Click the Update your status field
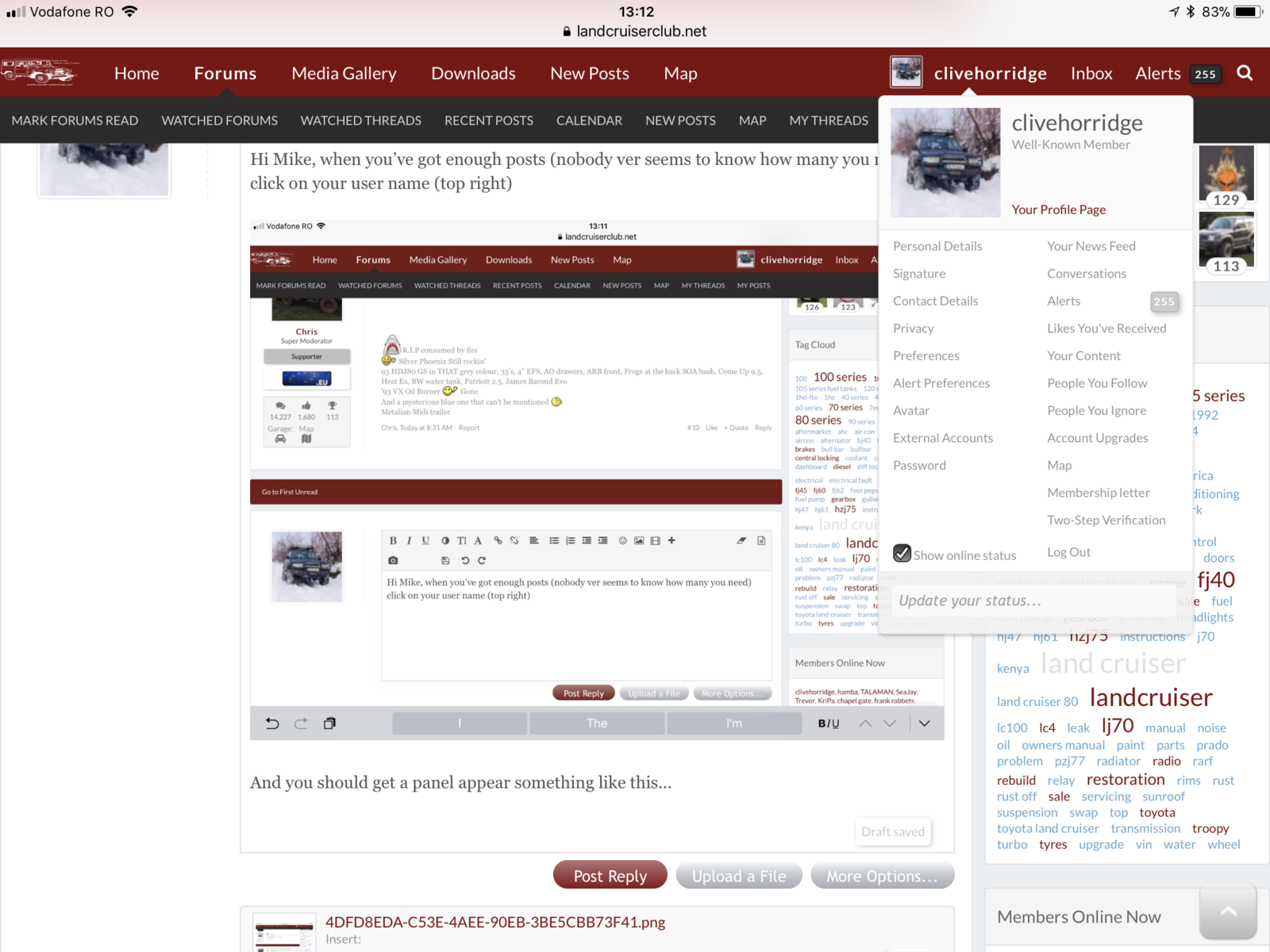Screen dimensions: 1270x952 point(1036,601)
